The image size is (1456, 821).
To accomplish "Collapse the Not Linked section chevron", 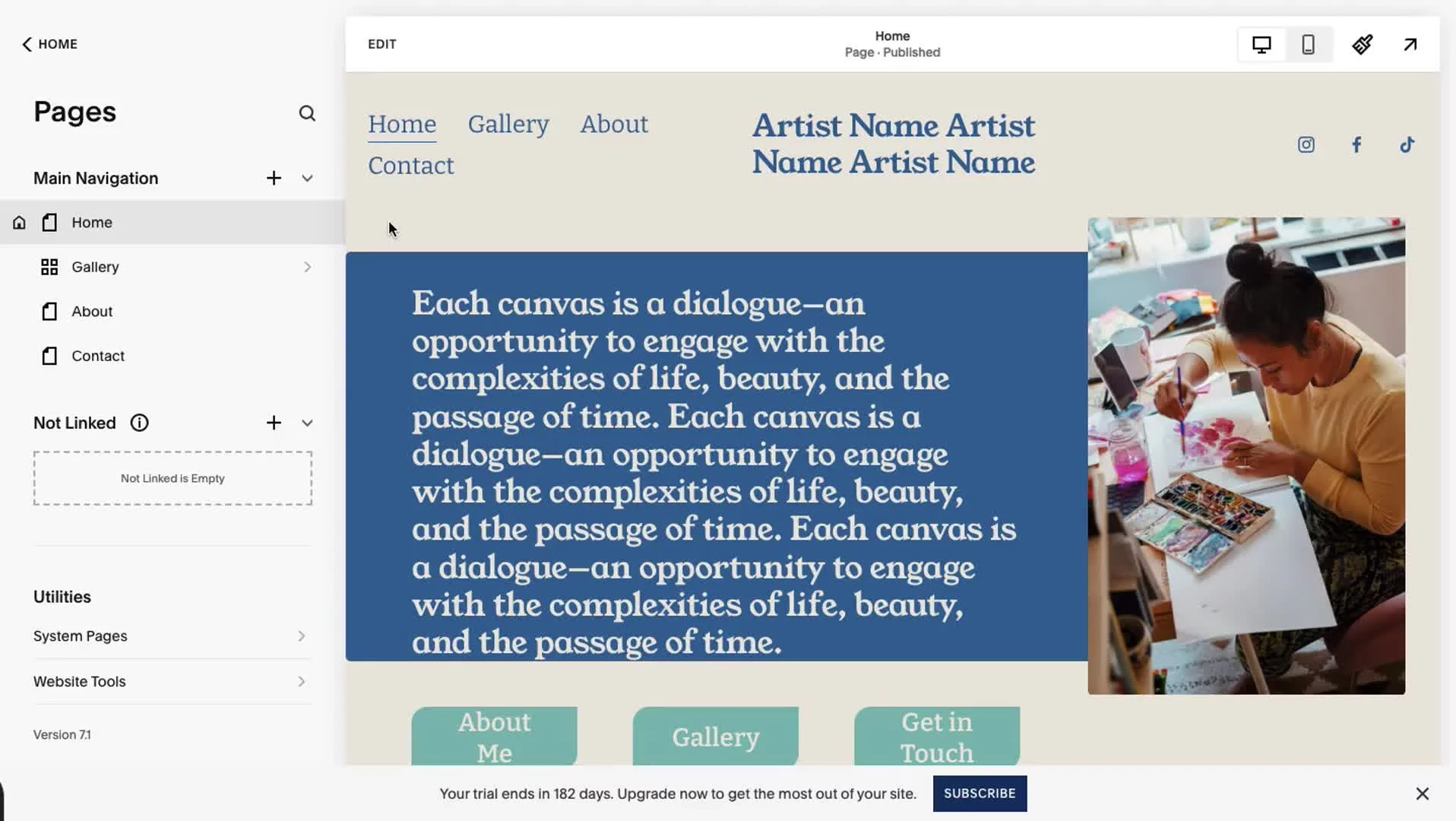I will (x=307, y=423).
